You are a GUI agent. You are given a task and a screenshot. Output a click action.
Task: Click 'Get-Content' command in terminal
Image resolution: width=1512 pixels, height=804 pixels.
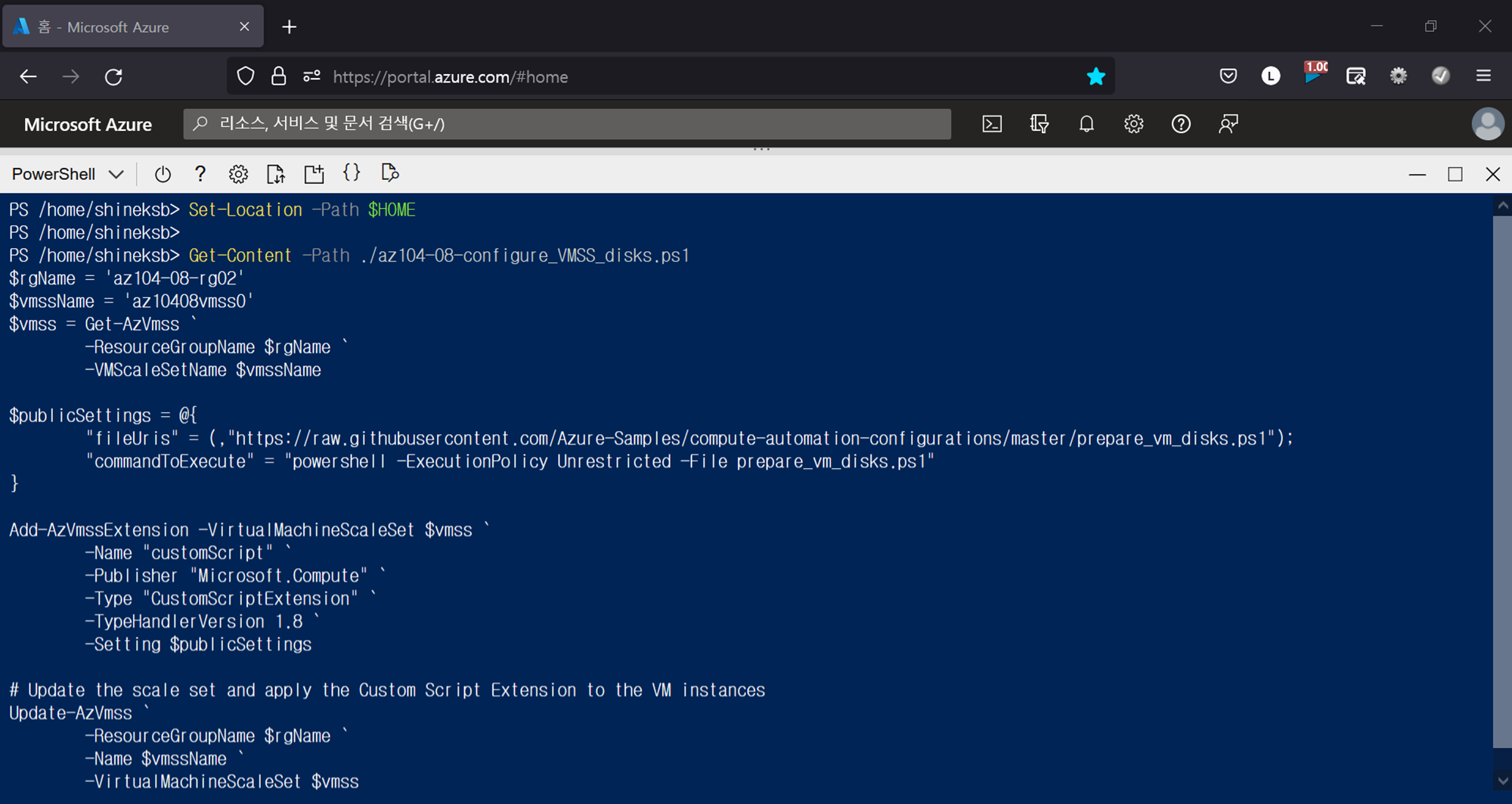click(240, 256)
